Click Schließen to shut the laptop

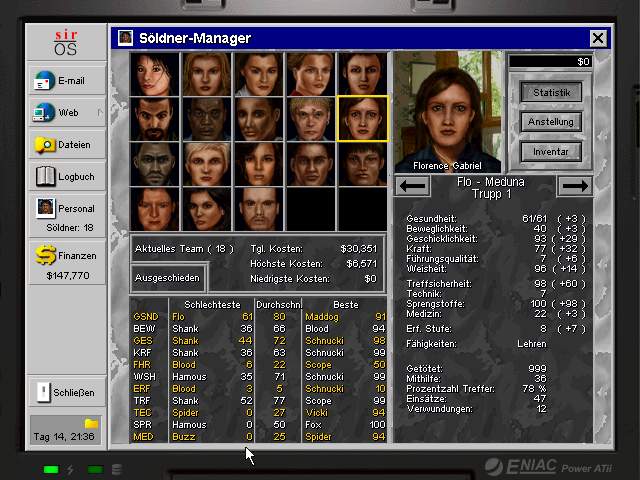click(x=67, y=392)
